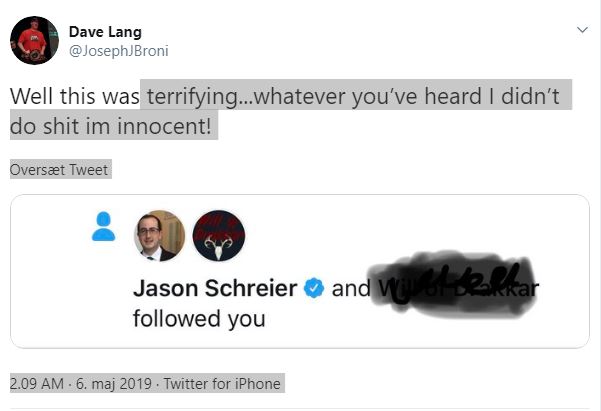
Task: Click the deer skull round avatar
Action: click(218, 236)
